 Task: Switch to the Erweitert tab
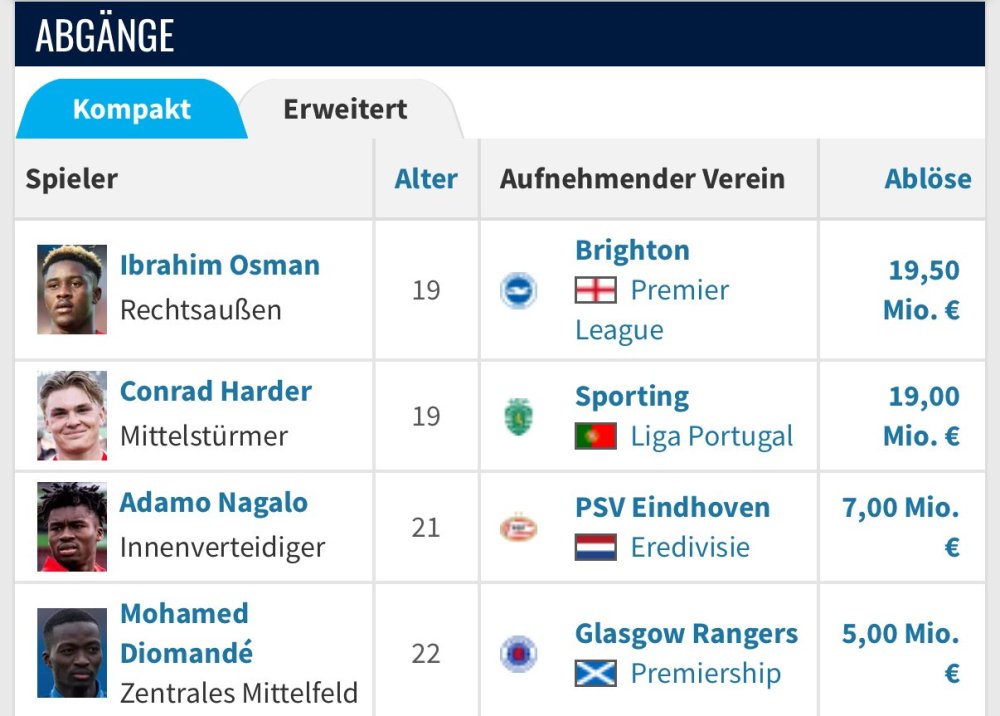coord(345,109)
